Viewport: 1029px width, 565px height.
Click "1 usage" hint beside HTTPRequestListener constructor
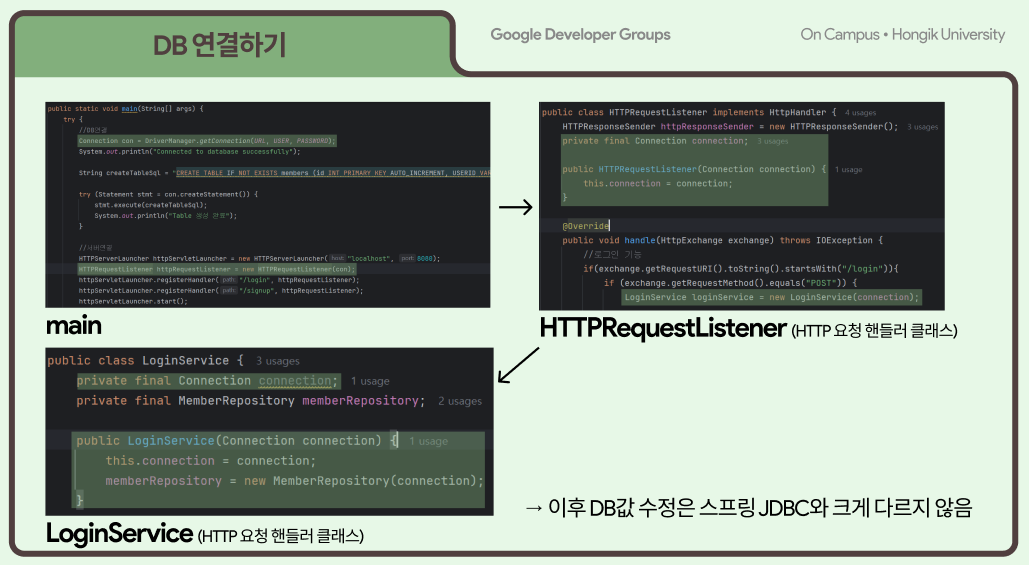click(x=849, y=169)
